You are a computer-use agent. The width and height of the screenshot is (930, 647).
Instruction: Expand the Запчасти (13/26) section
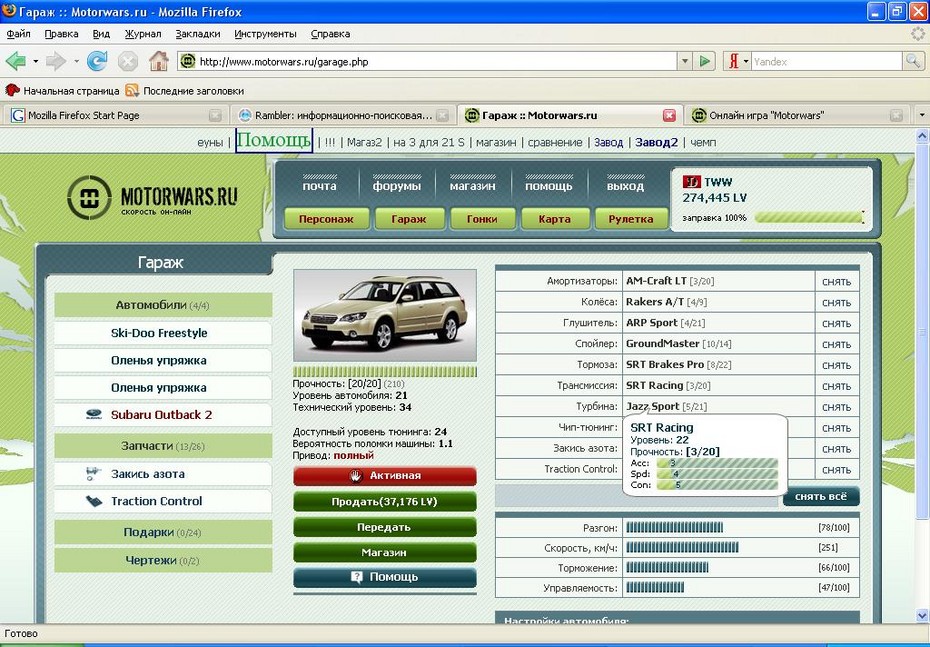click(163, 446)
